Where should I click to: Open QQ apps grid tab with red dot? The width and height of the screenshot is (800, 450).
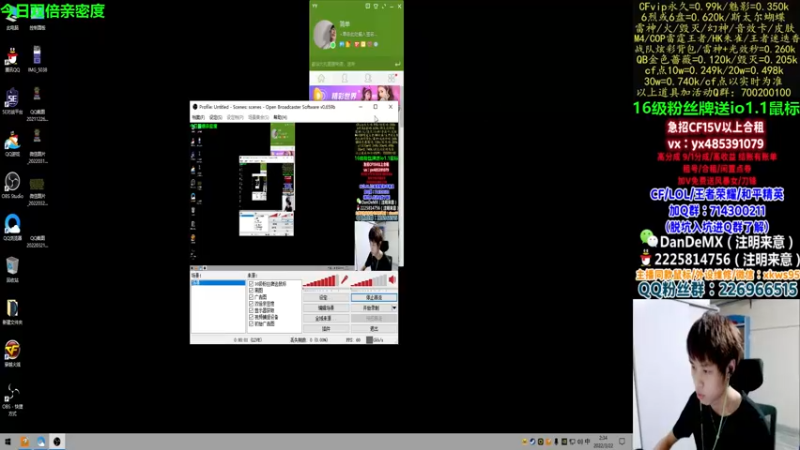(392, 78)
